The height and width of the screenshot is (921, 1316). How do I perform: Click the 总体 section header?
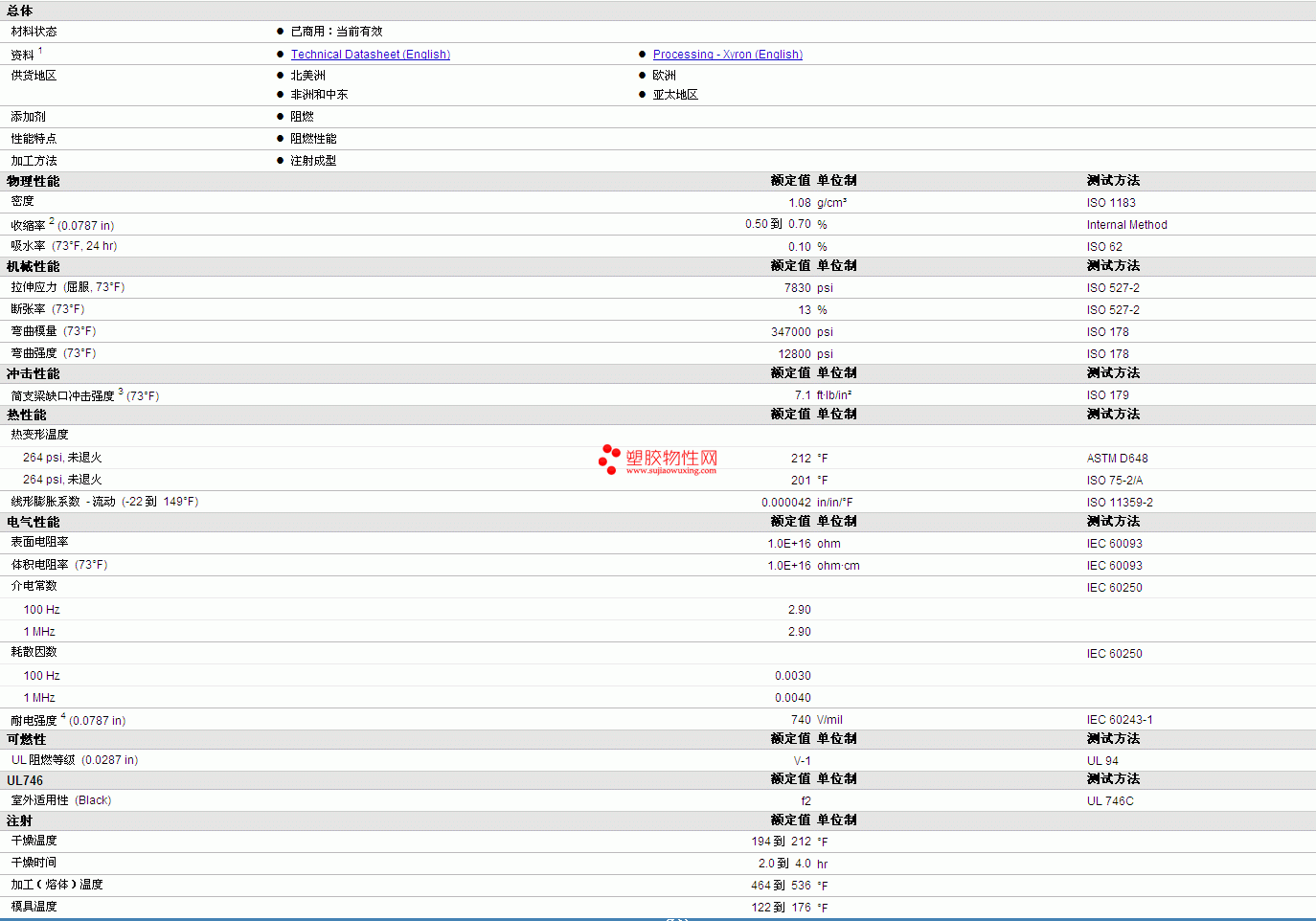pos(19,11)
